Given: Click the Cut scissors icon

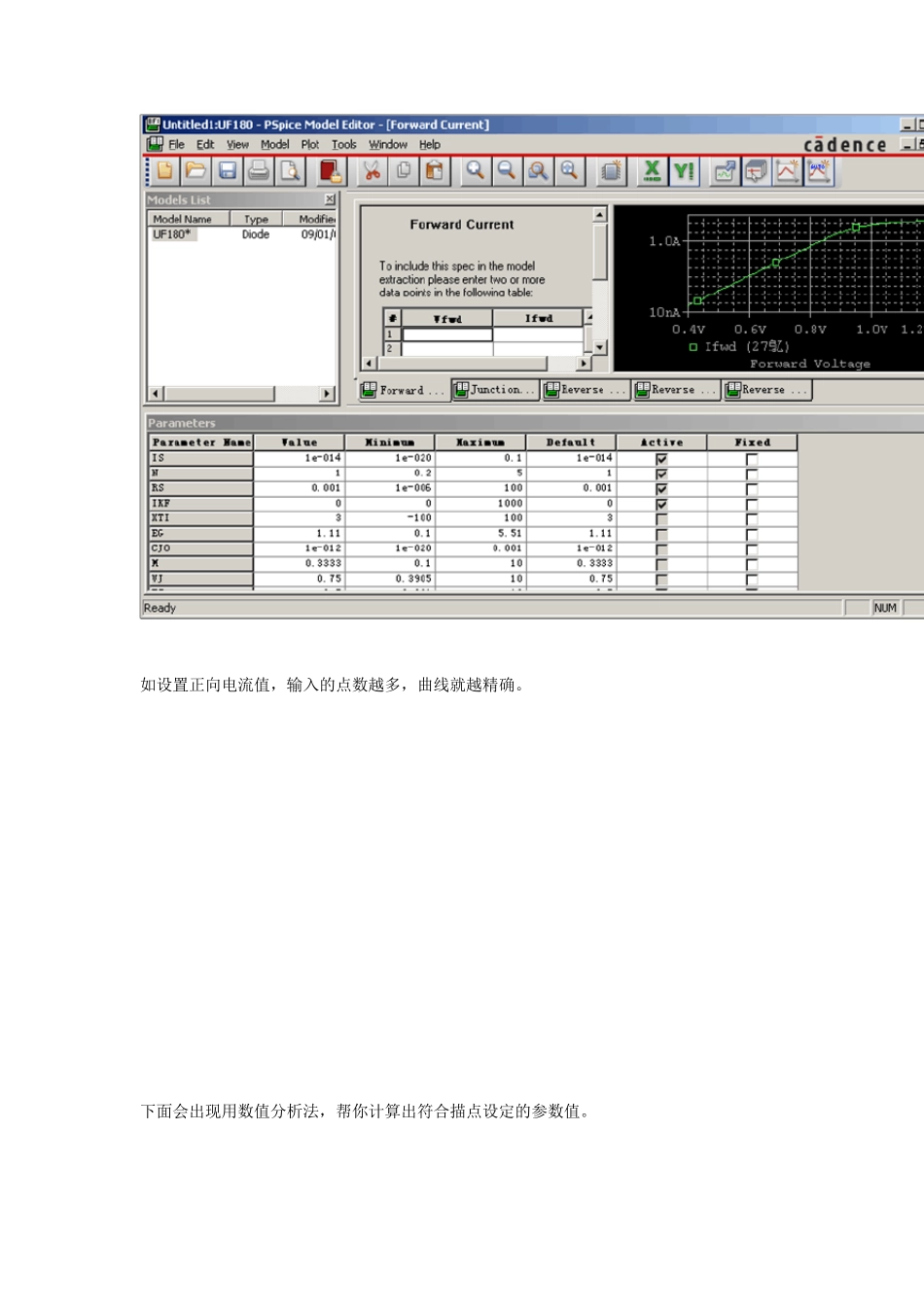Looking at the screenshot, I should [372, 171].
